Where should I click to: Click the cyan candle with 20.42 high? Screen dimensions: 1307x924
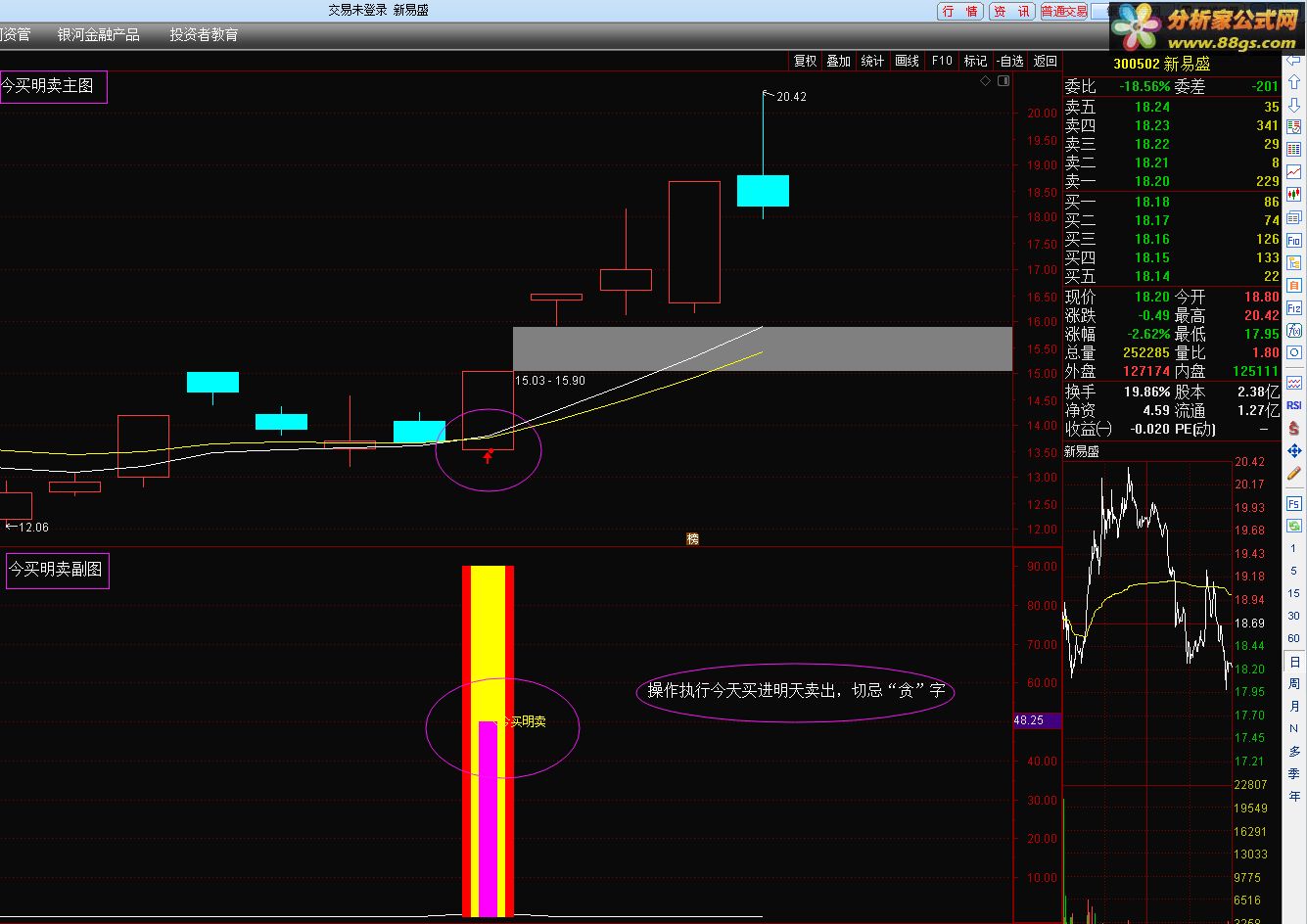coord(763,191)
